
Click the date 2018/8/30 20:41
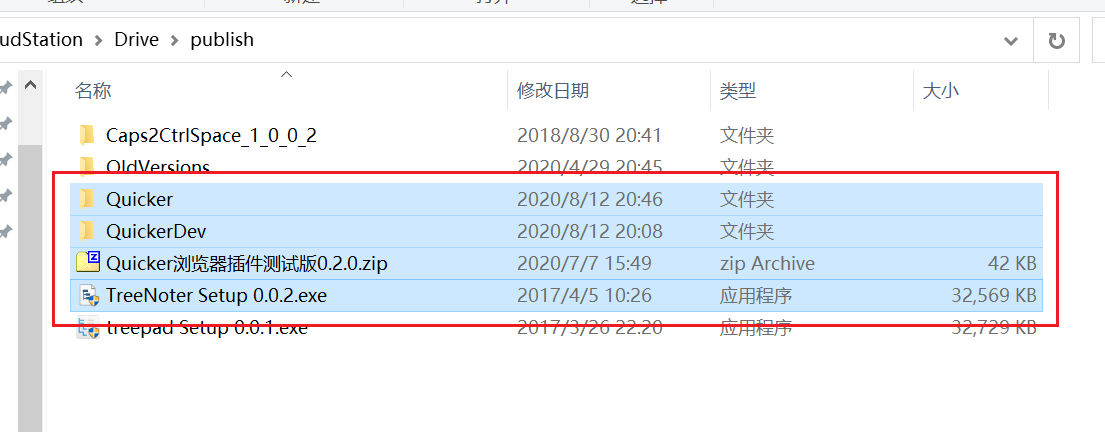[590, 135]
